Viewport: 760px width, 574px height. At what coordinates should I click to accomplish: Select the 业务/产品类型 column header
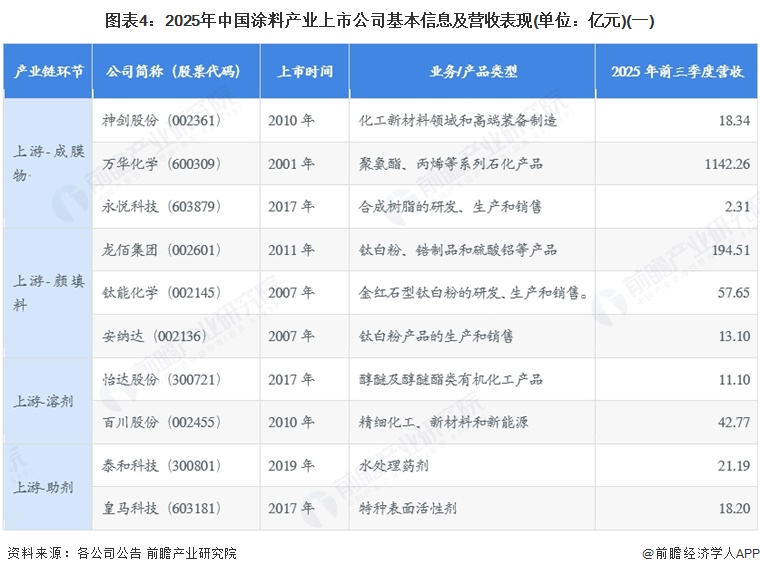[472, 71]
